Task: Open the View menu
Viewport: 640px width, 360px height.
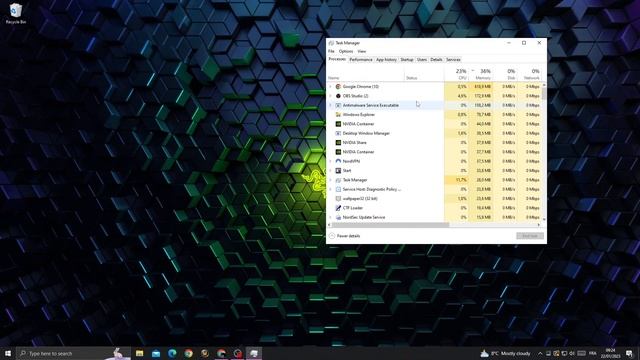Action: 362,51
